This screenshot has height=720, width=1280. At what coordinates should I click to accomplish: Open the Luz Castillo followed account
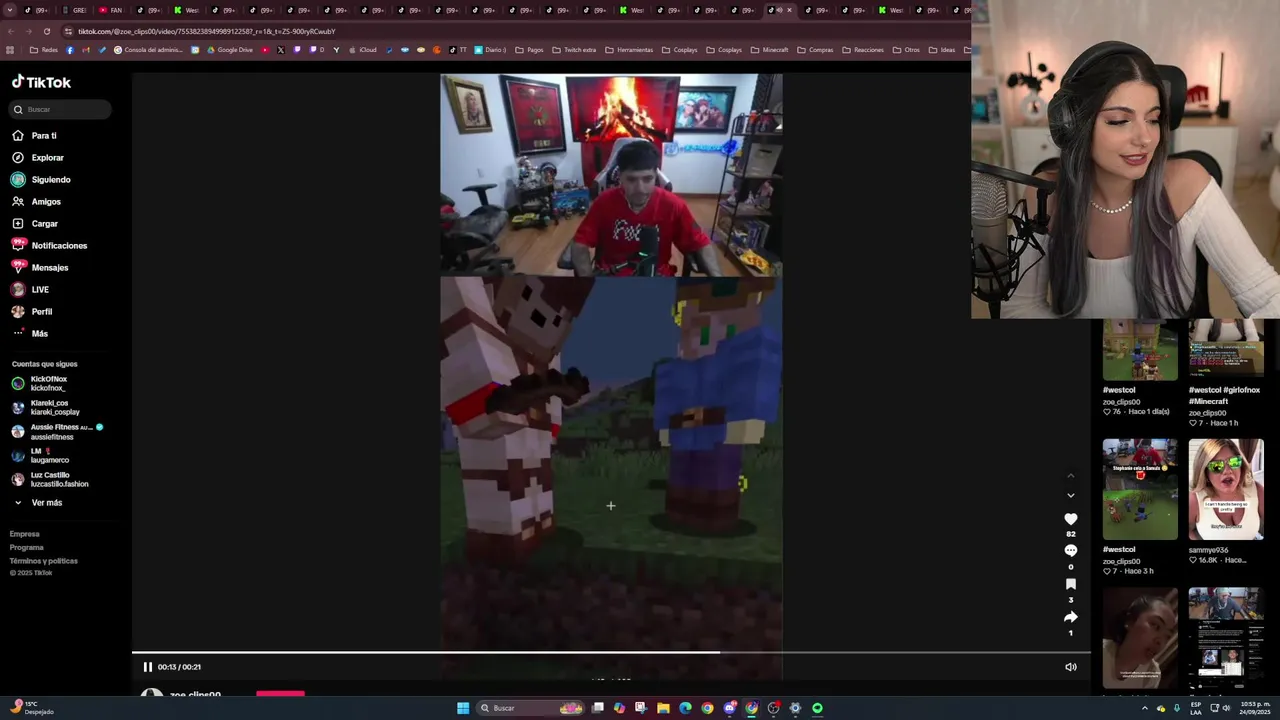point(58,479)
